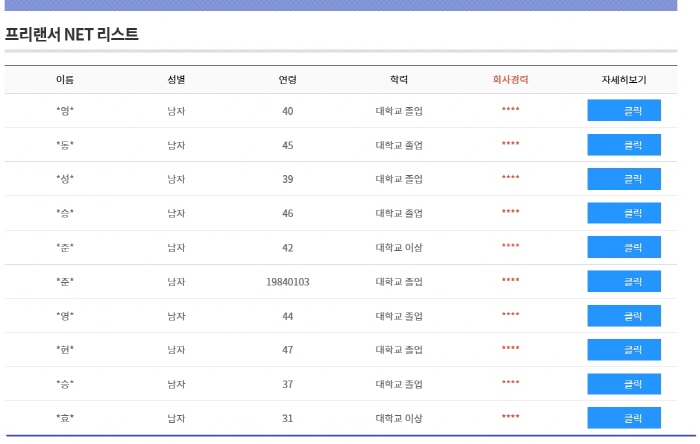The width and height of the screenshot is (700, 444).
Task: Select the 연령 column header
Action: point(288,80)
